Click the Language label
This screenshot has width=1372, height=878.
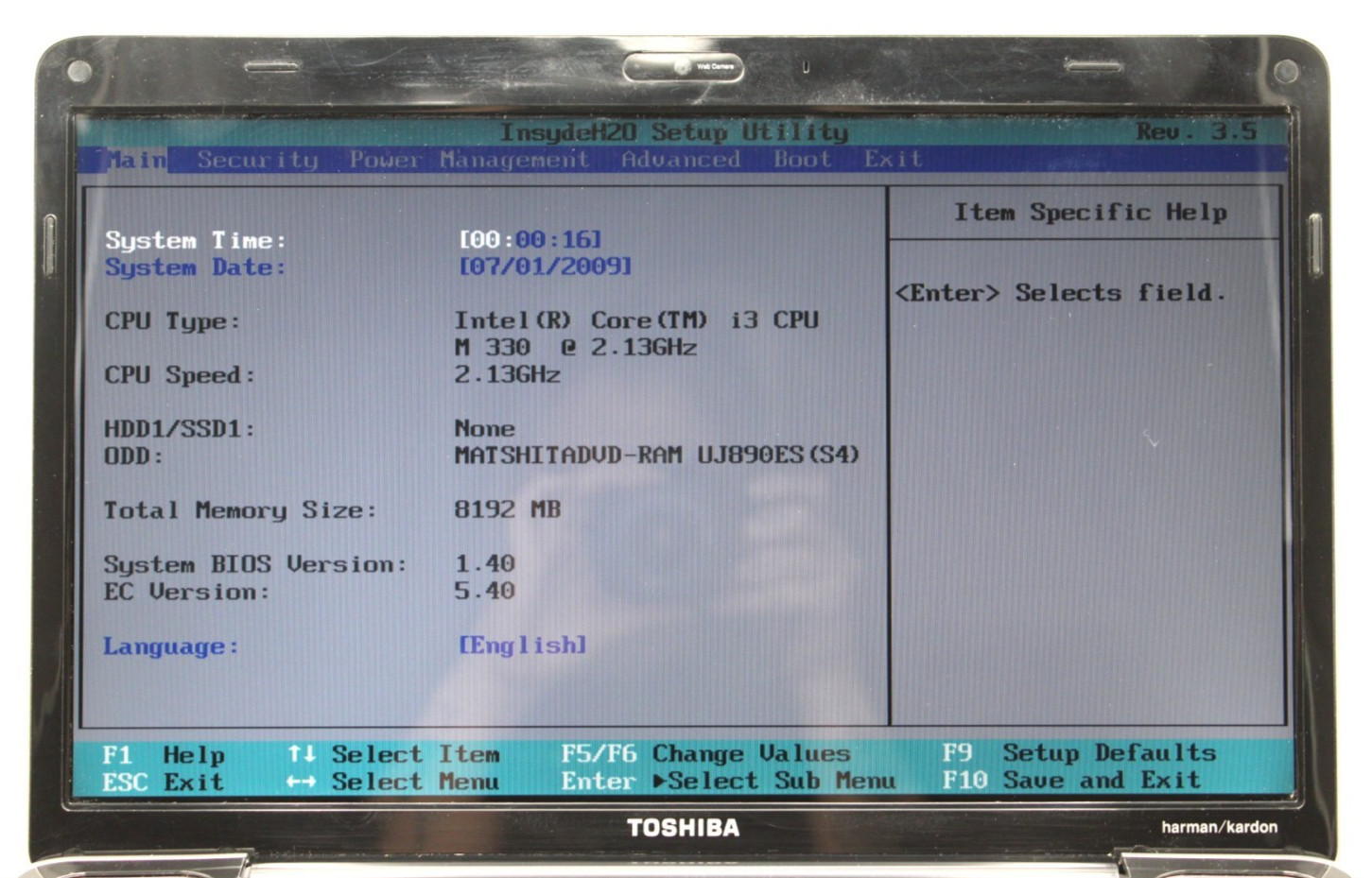click(x=171, y=646)
